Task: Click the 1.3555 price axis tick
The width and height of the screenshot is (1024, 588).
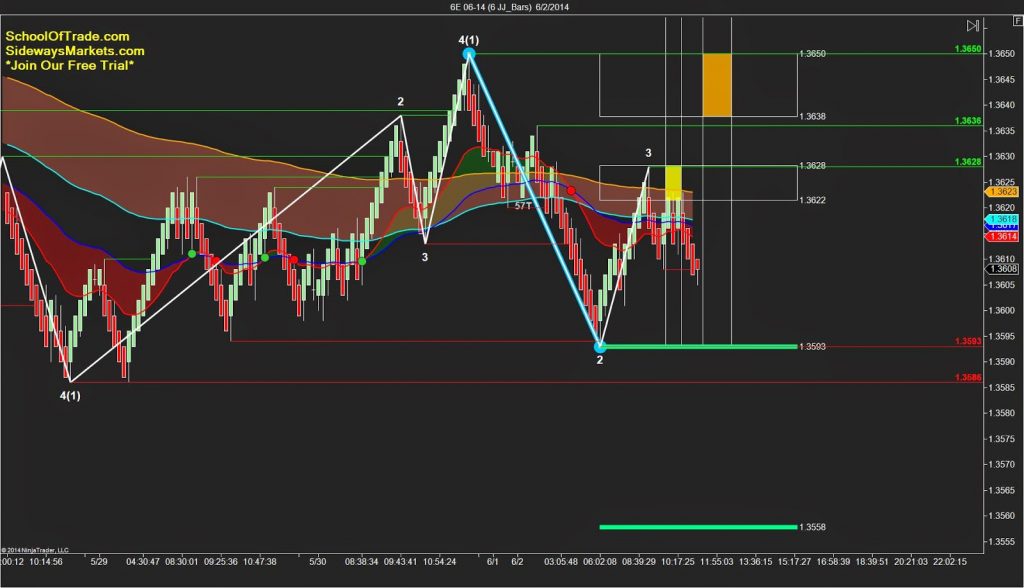Action: tap(1002, 542)
